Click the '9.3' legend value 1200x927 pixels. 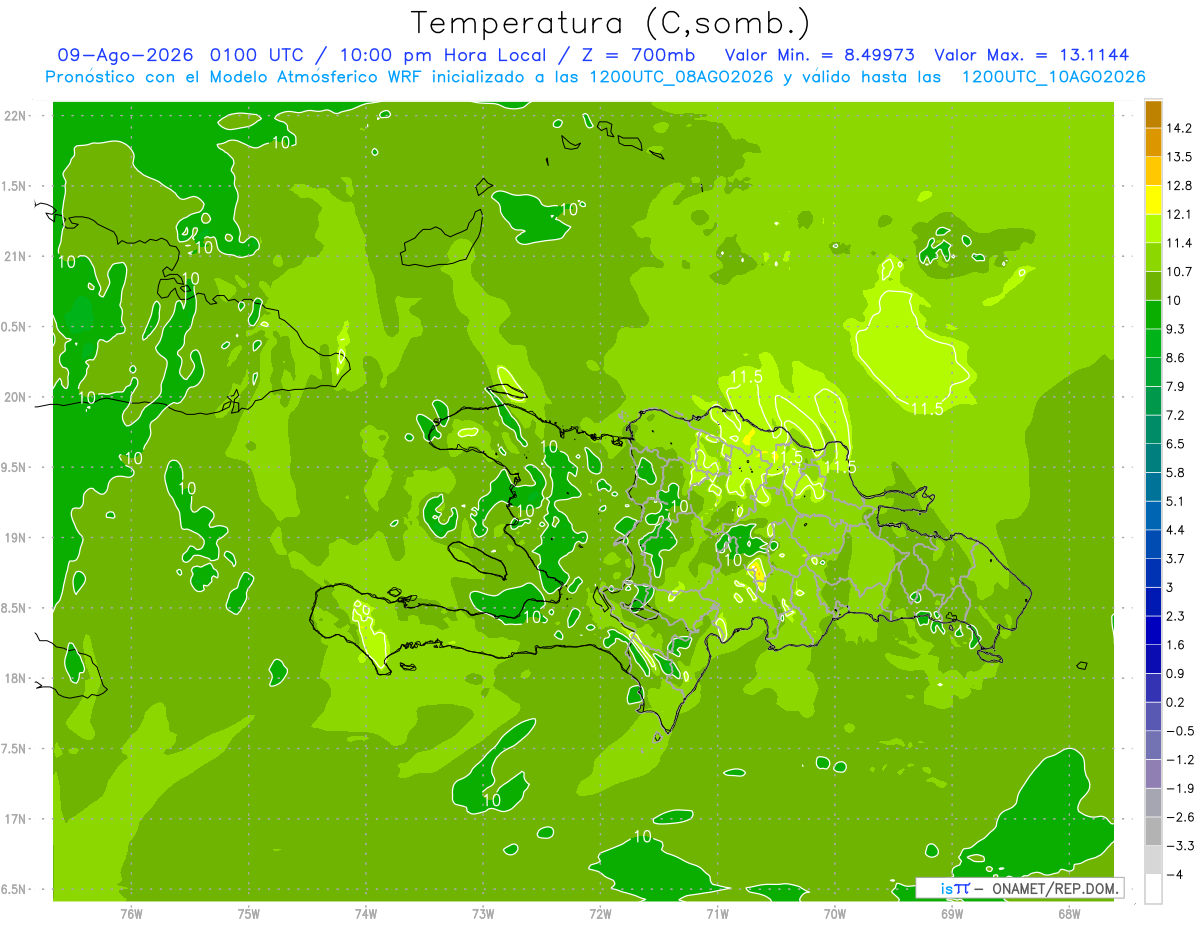click(x=1177, y=329)
